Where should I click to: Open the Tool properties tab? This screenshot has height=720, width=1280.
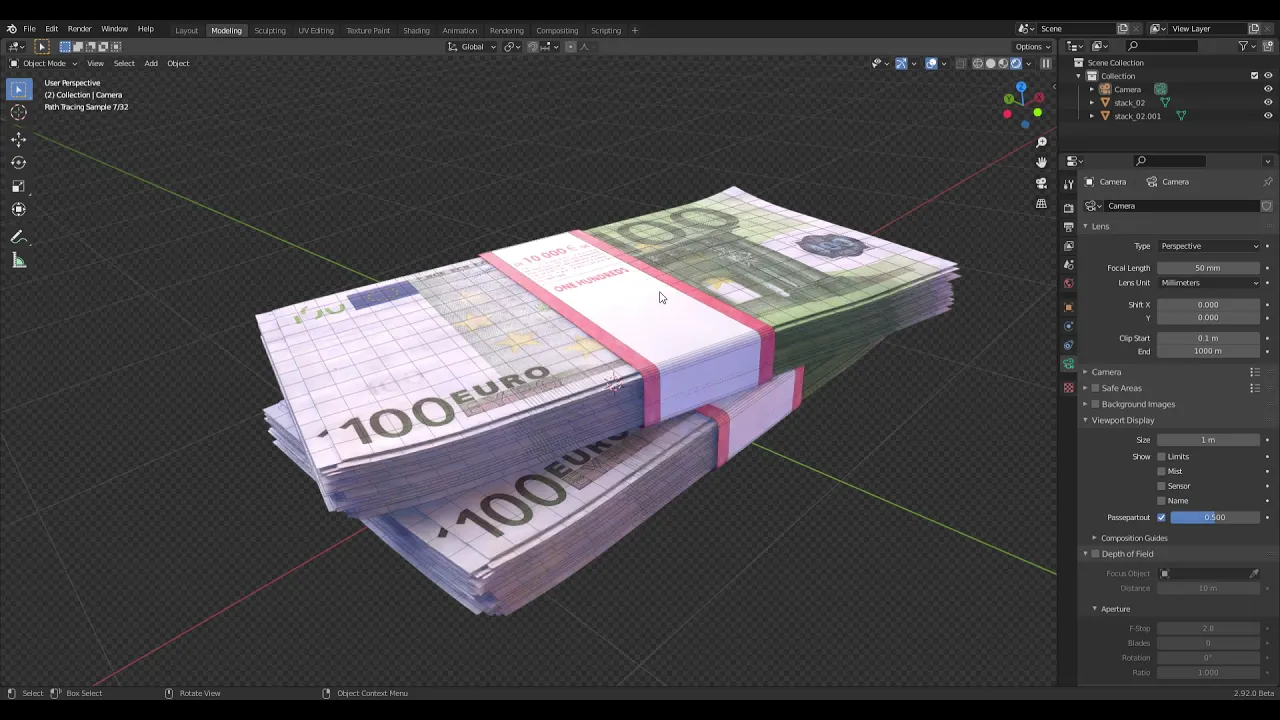pos(1069,182)
